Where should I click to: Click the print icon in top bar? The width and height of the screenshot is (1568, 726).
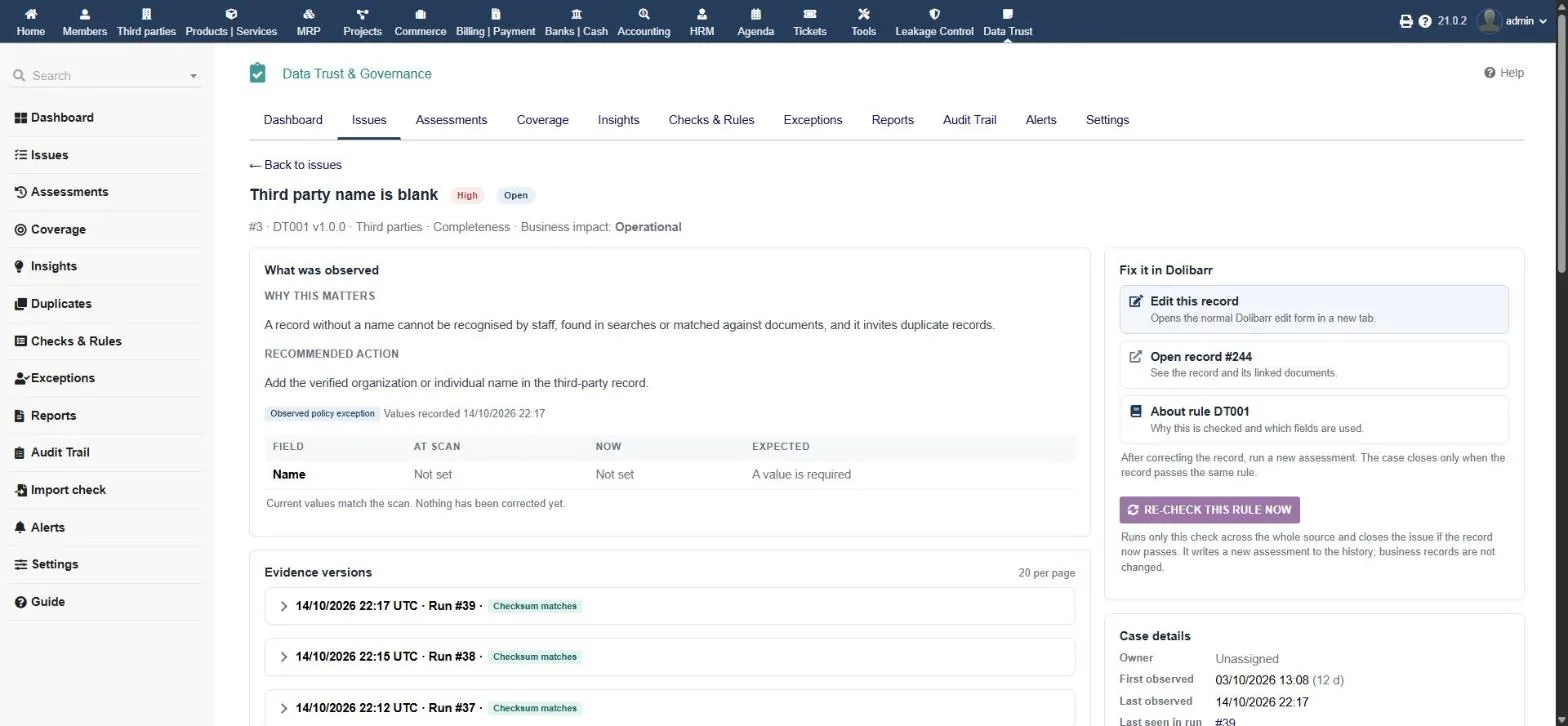tap(1406, 21)
